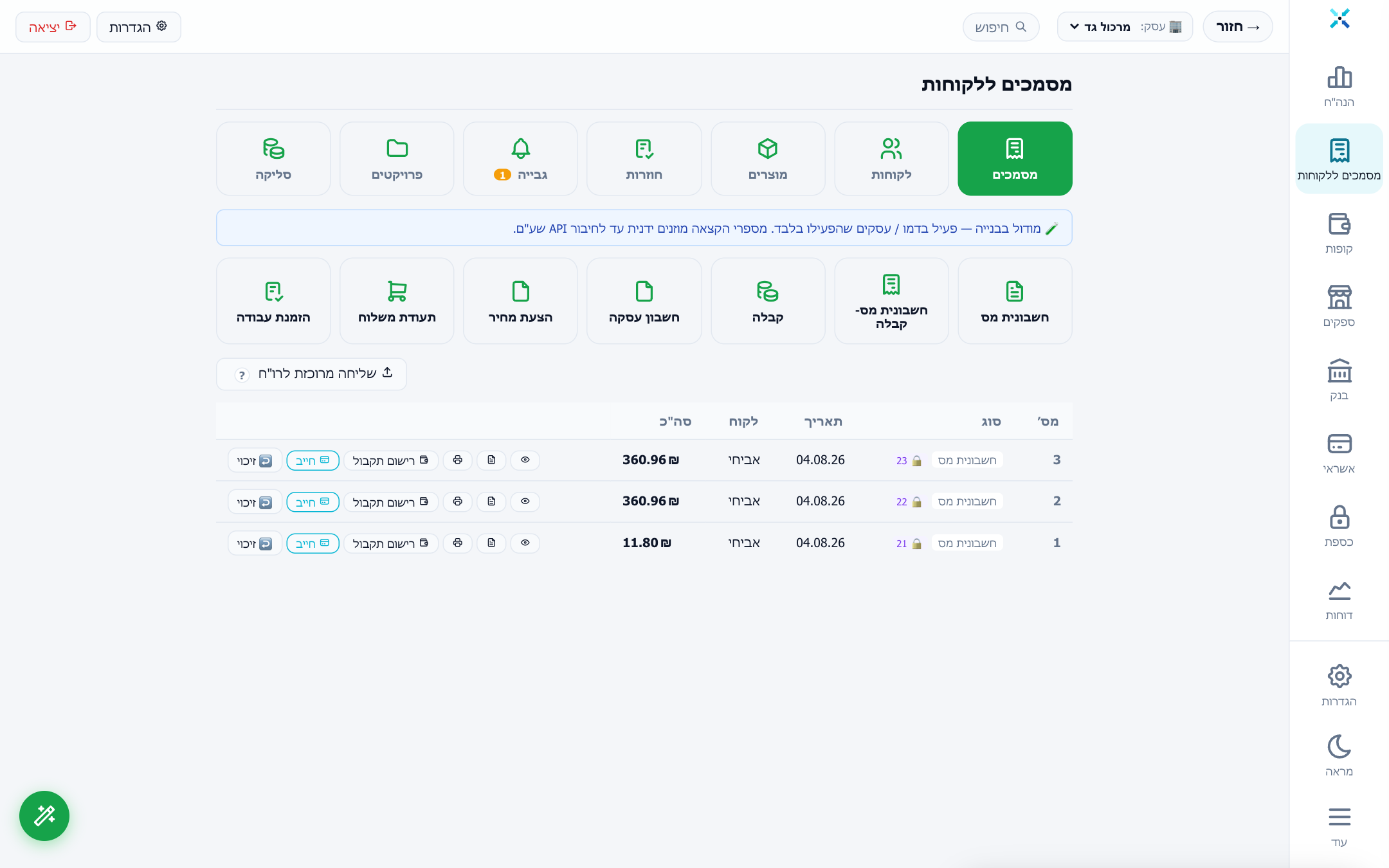Viewport: 1389px width, 868px height.
Task: Click חייב charge button in row 2
Action: click(x=313, y=502)
